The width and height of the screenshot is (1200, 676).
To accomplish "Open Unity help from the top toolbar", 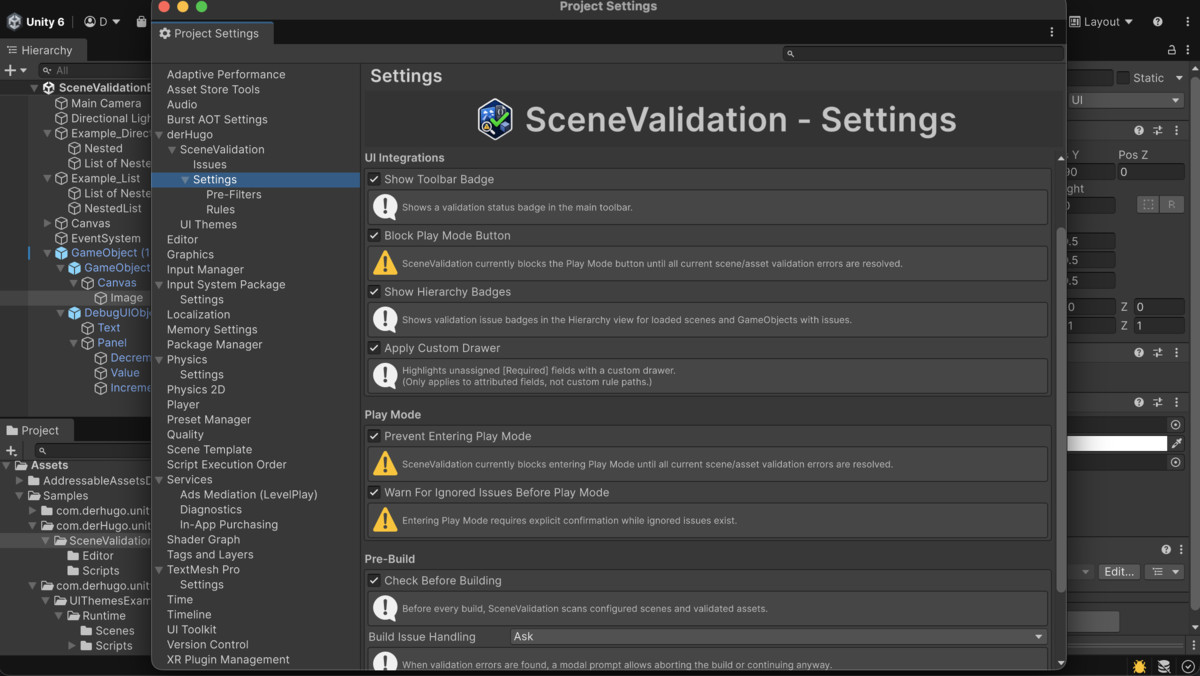I will tap(1157, 21).
